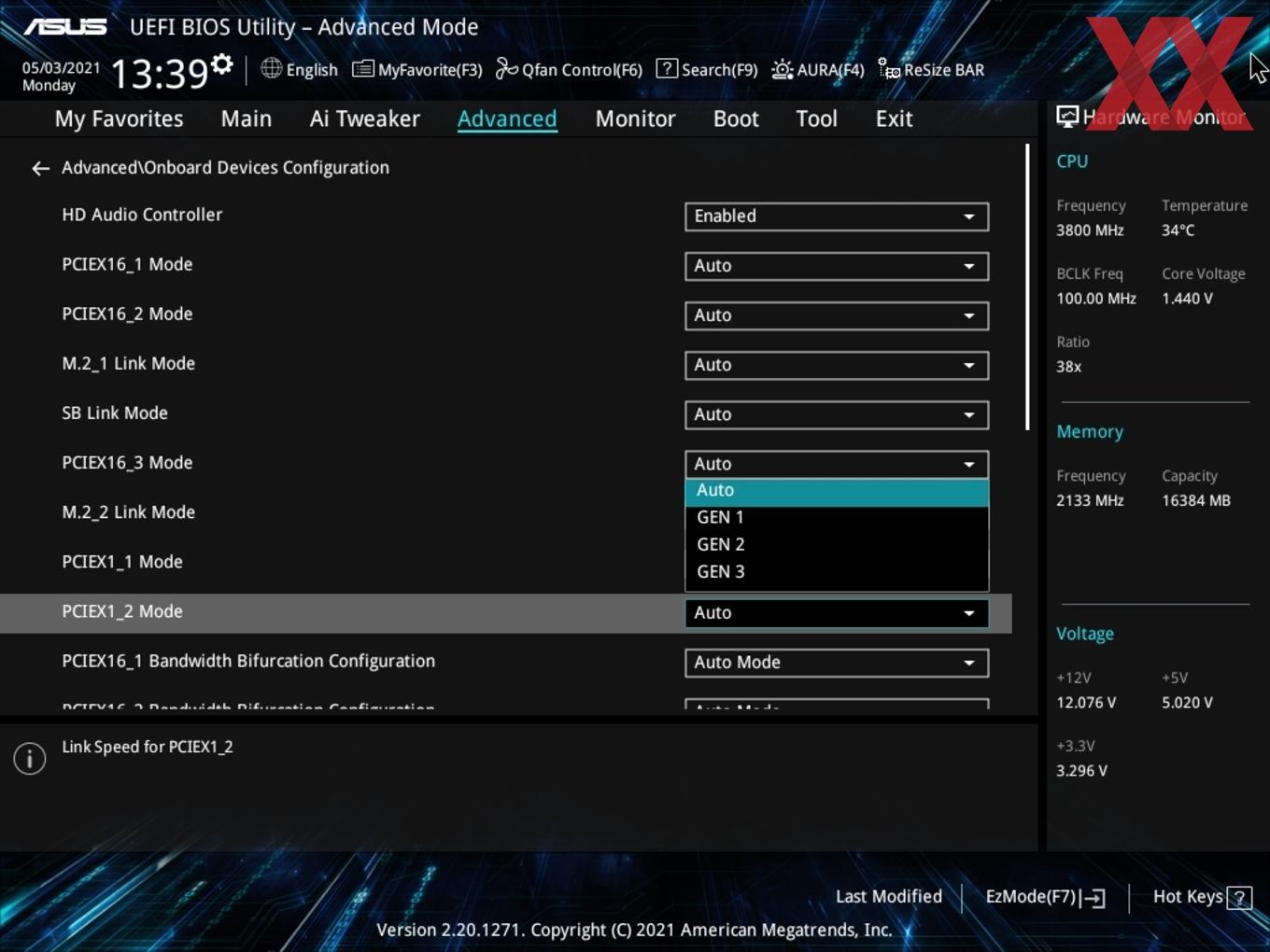This screenshot has width=1270, height=952.
Task: Open the M.2_1 Link Mode dropdown
Action: (x=837, y=365)
